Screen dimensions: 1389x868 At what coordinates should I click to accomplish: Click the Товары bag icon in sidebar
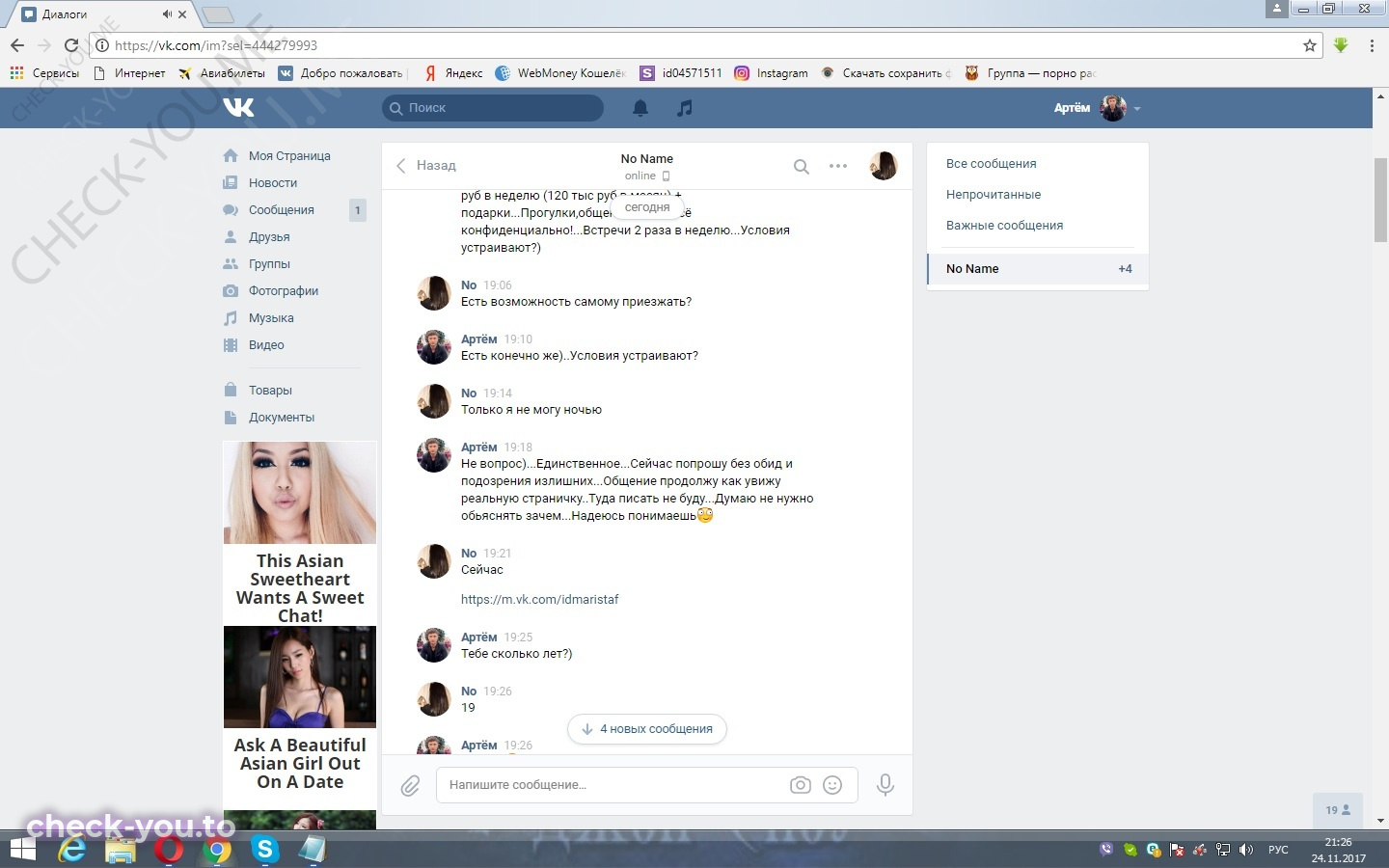pyautogui.click(x=231, y=390)
